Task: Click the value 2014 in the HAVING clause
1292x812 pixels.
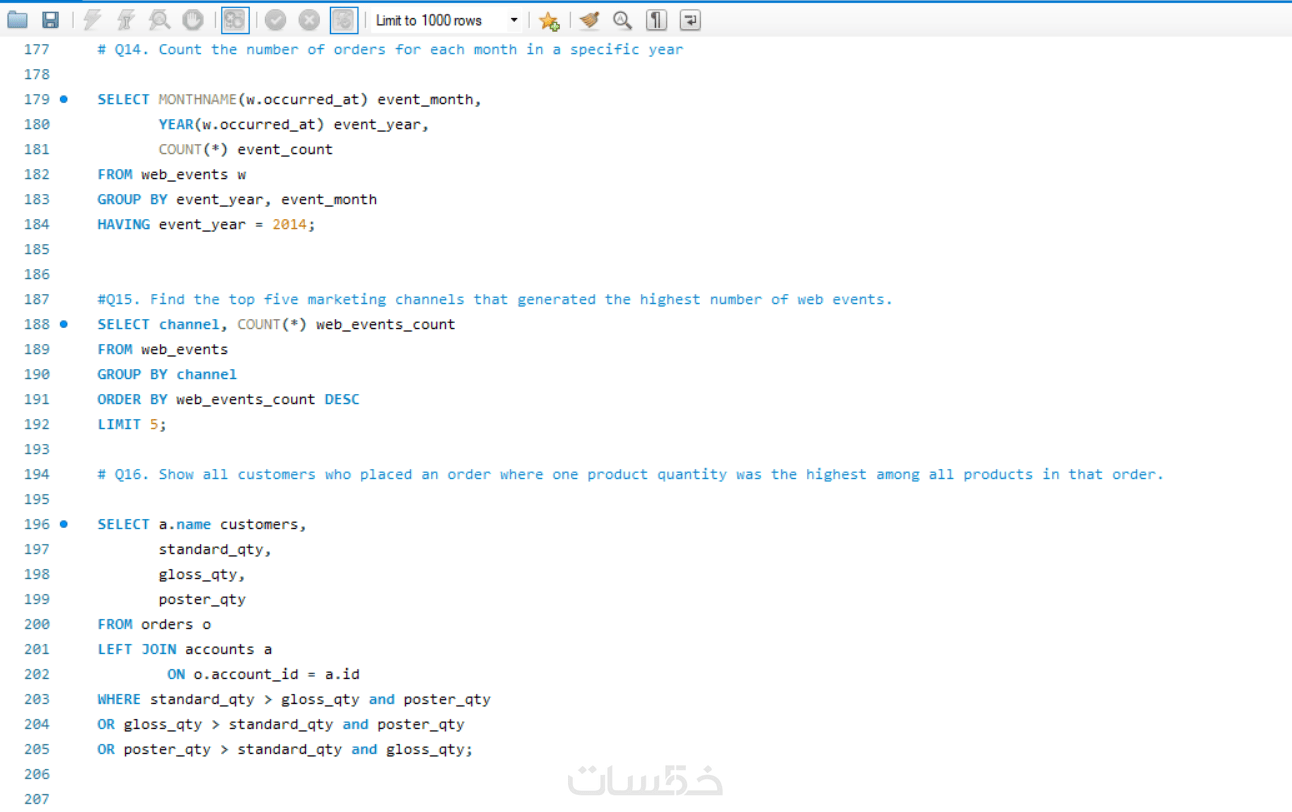Action: coord(290,224)
